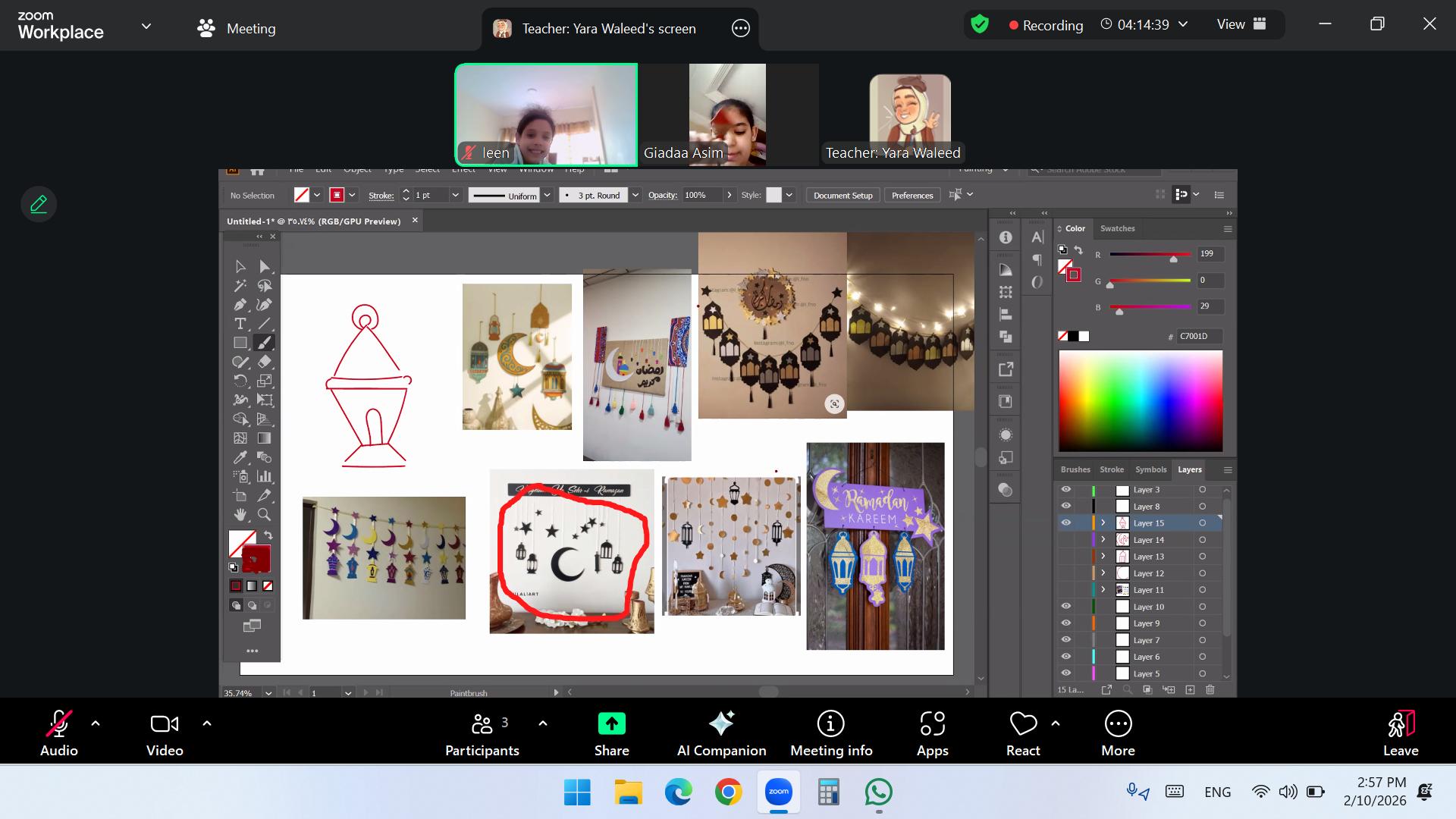Screen dimensions: 1456x819
Task: Click the Preferences button
Action: [x=912, y=196]
